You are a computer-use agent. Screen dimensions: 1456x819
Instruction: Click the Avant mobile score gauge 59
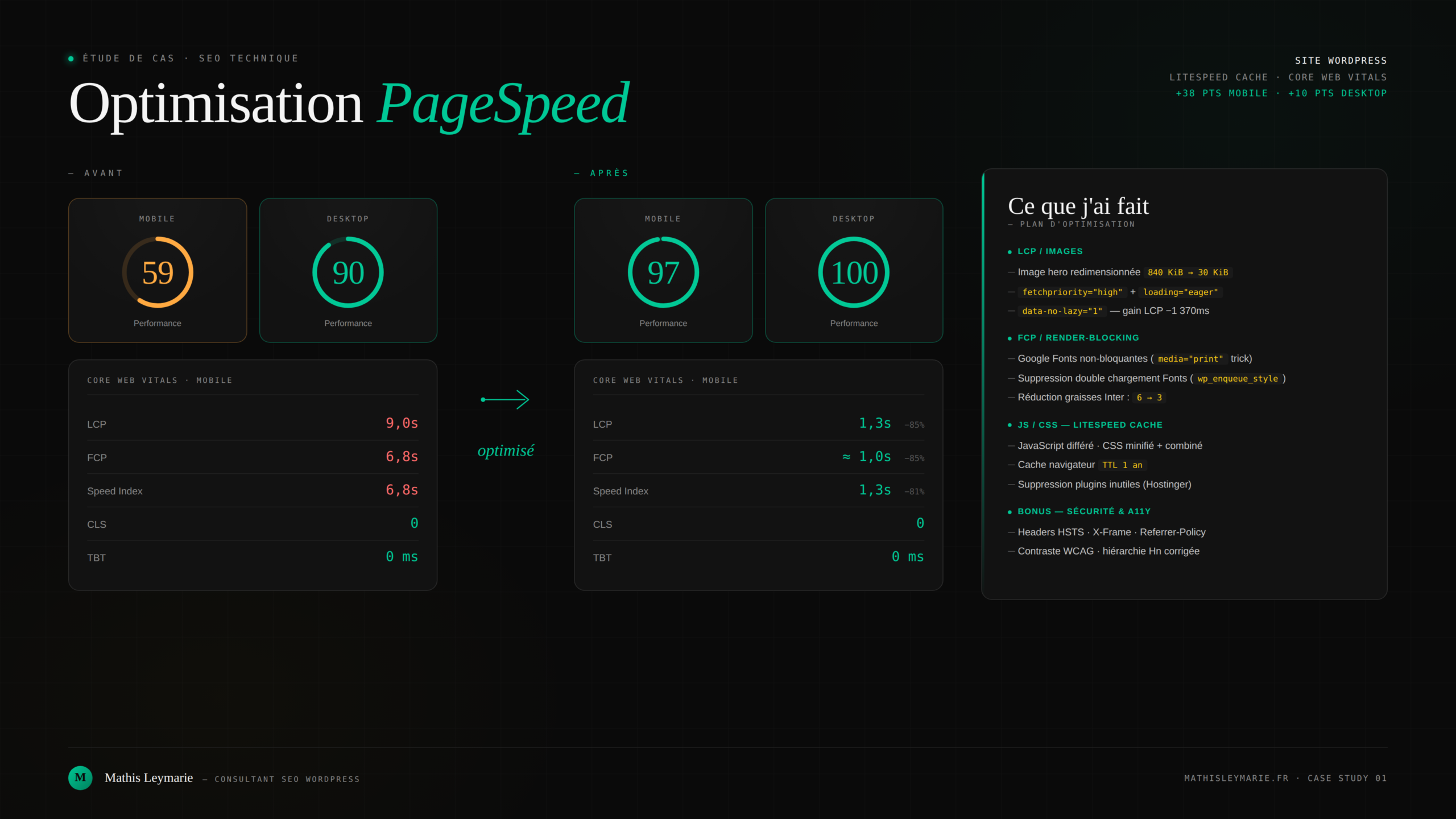pos(158,272)
